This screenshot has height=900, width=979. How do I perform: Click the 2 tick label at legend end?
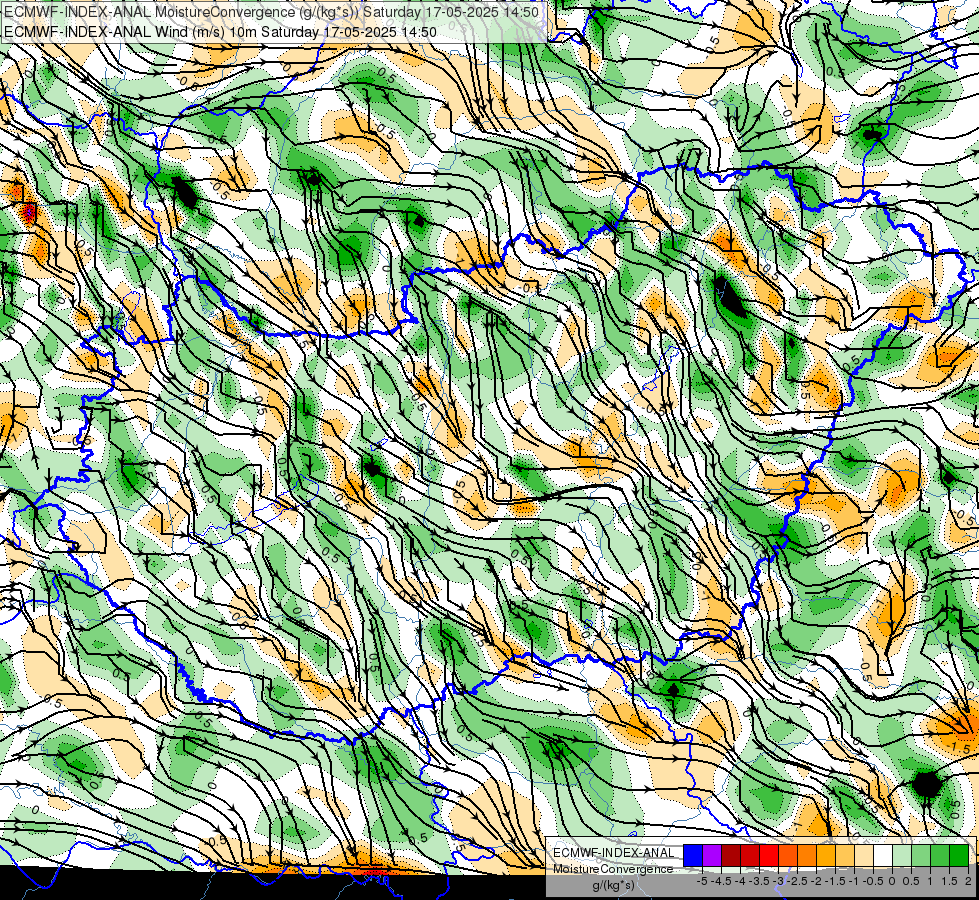point(968,881)
